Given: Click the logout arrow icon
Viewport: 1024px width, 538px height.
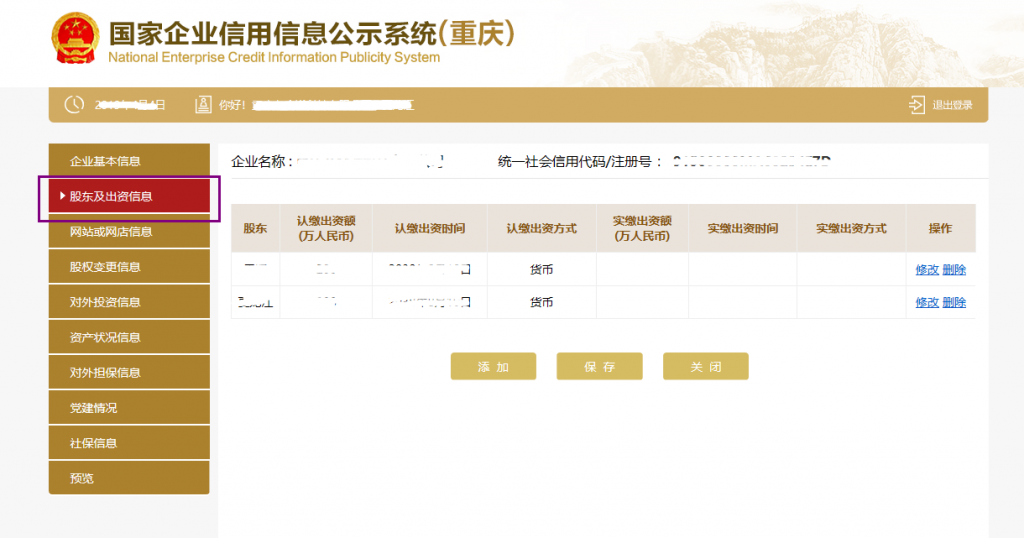Looking at the screenshot, I should click(916, 104).
